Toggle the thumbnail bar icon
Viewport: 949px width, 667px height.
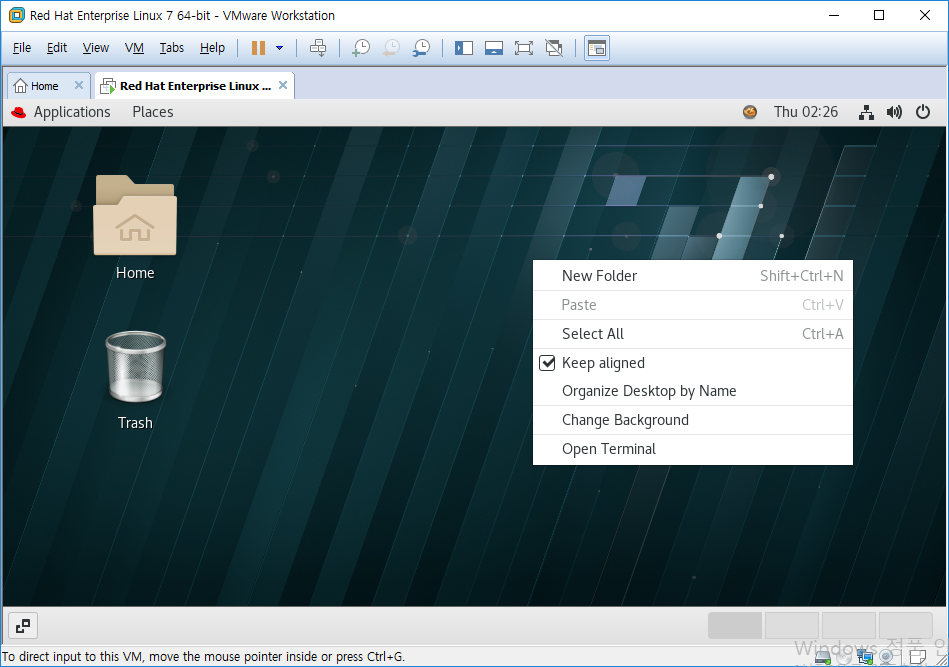pos(494,48)
